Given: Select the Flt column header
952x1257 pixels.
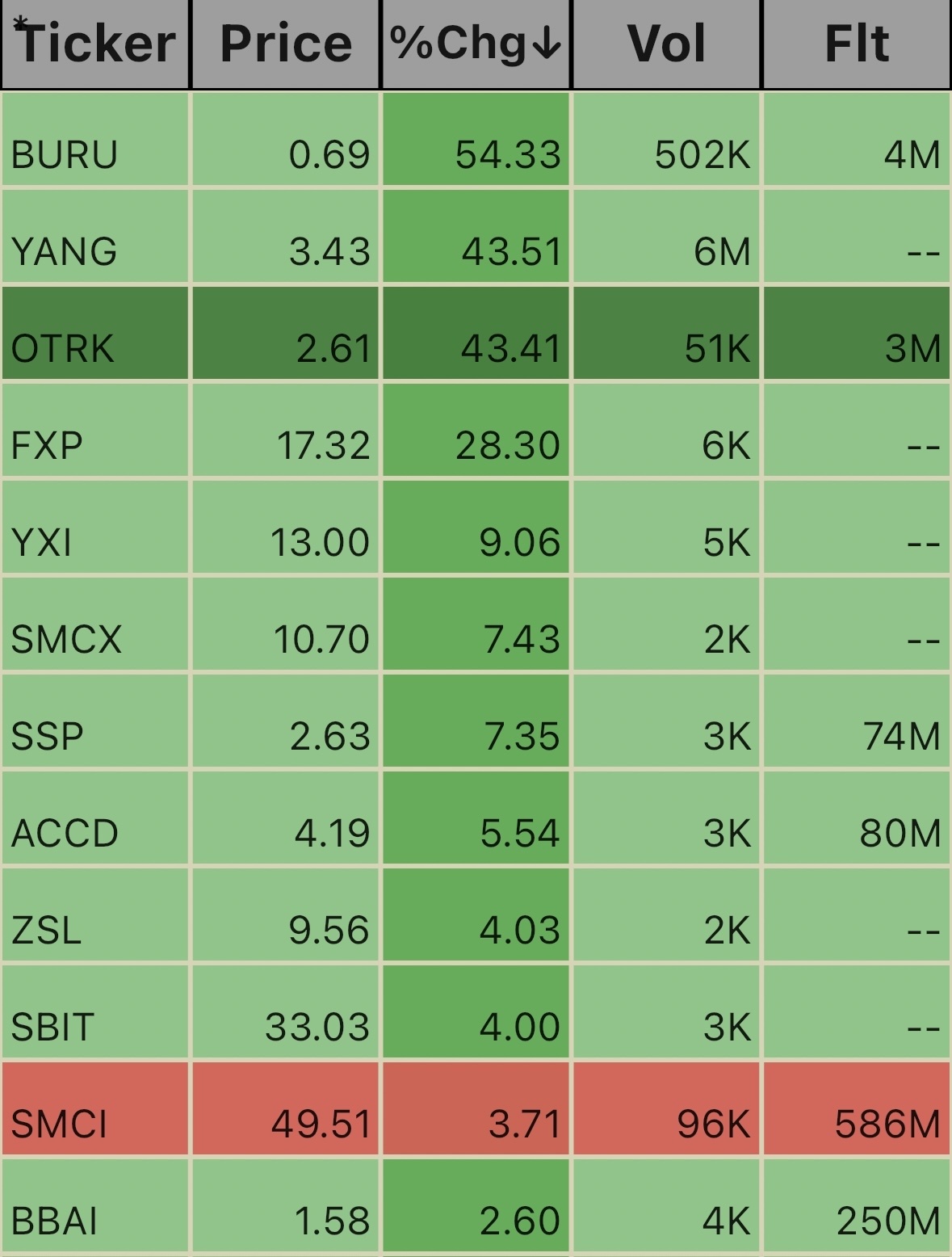Looking at the screenshot, I should 857,44.
